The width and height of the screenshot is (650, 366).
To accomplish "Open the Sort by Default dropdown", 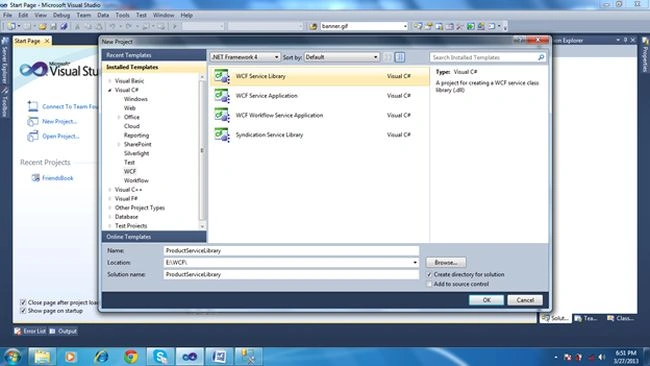I will (x=342, y=57).
